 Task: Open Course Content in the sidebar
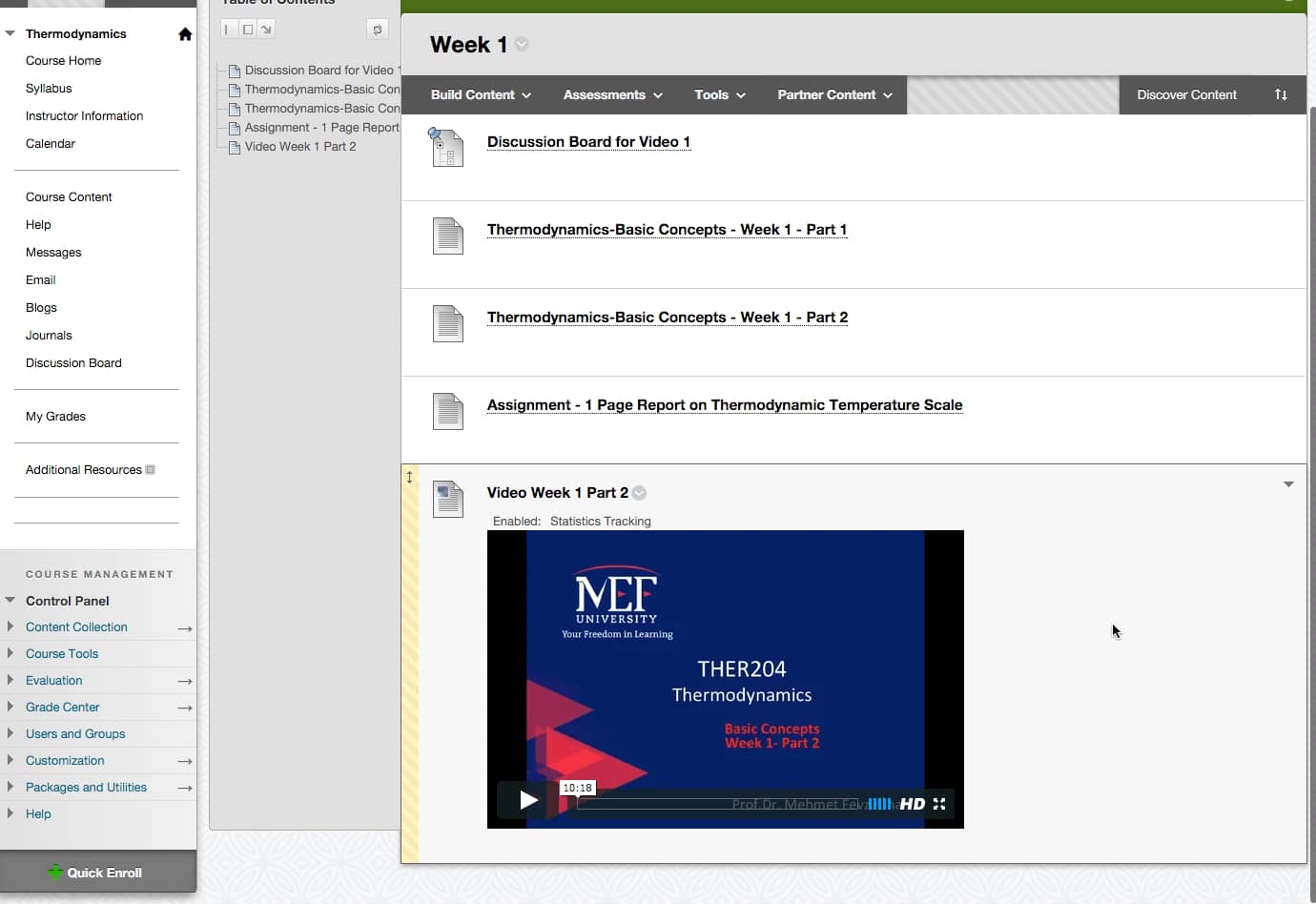click(69, 196)
